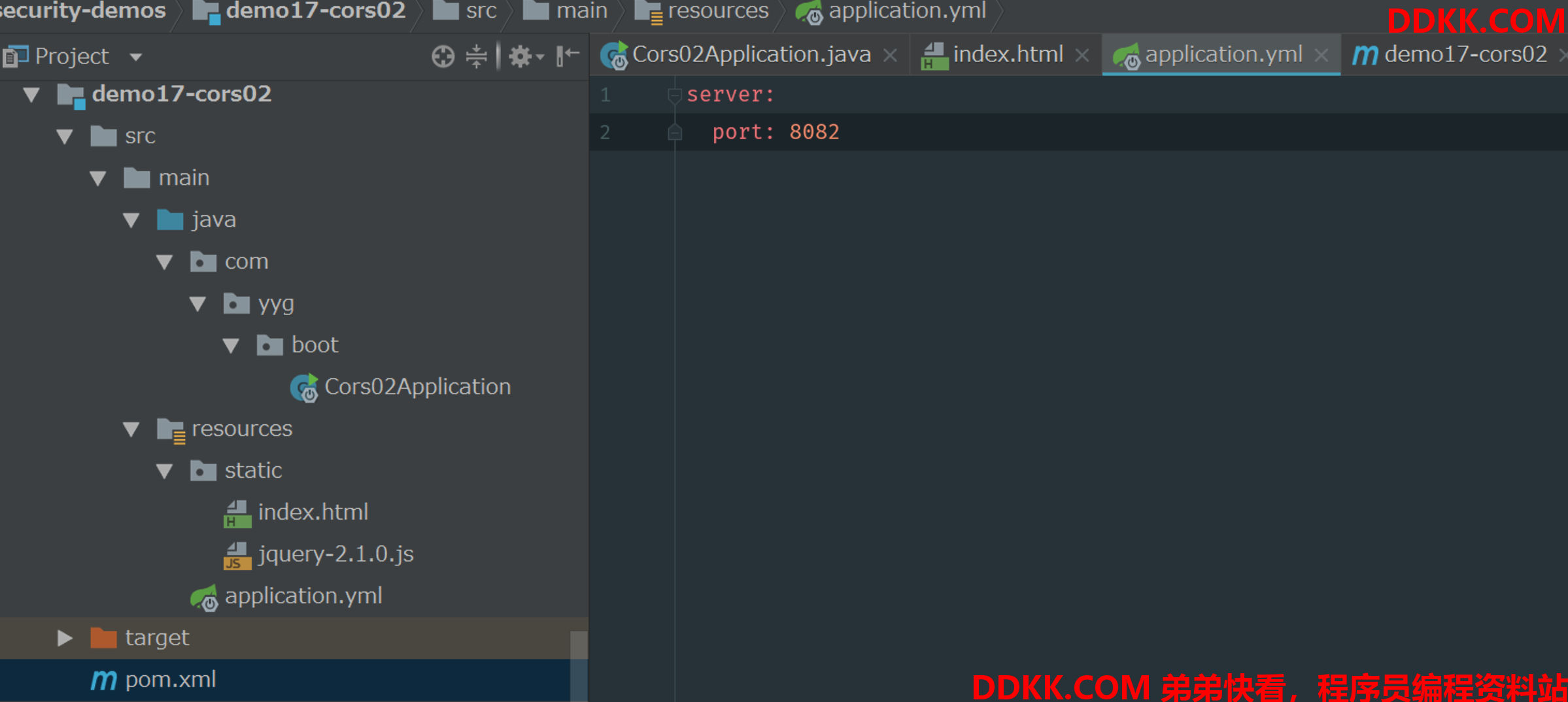This screenshot has width=1568, height=702.
Task: Collapse the main folder arrow
Action: pyautogui.click(x=97, y=178)
